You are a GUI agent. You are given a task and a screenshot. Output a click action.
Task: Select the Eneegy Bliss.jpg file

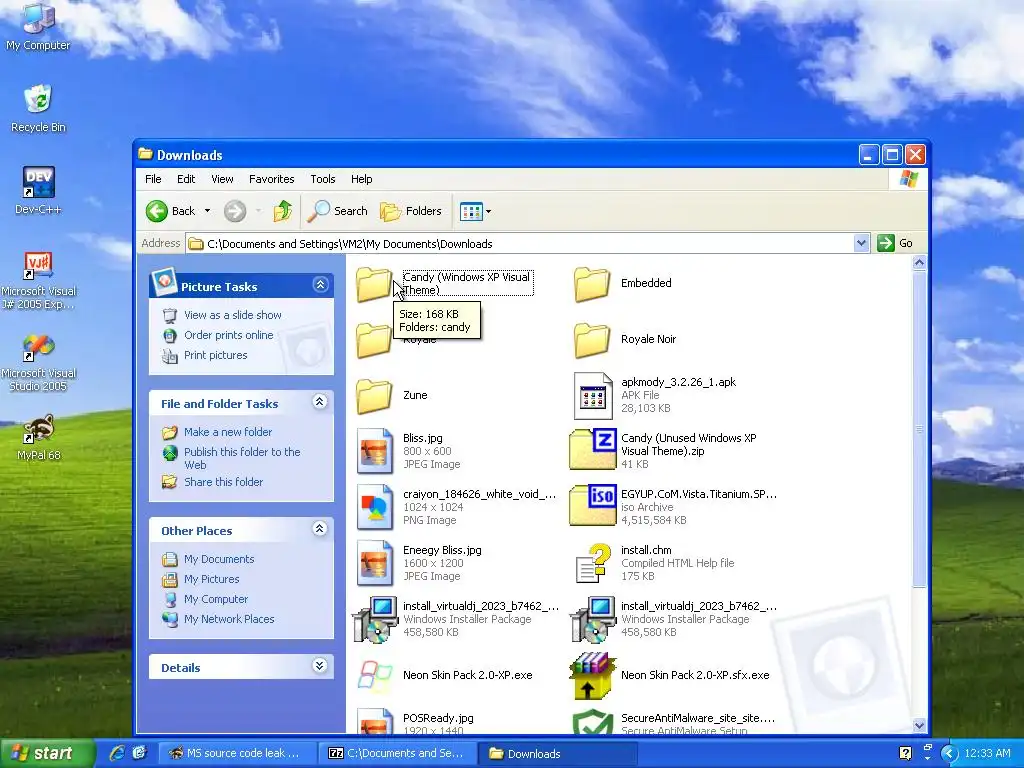click(x=419, y=563)
